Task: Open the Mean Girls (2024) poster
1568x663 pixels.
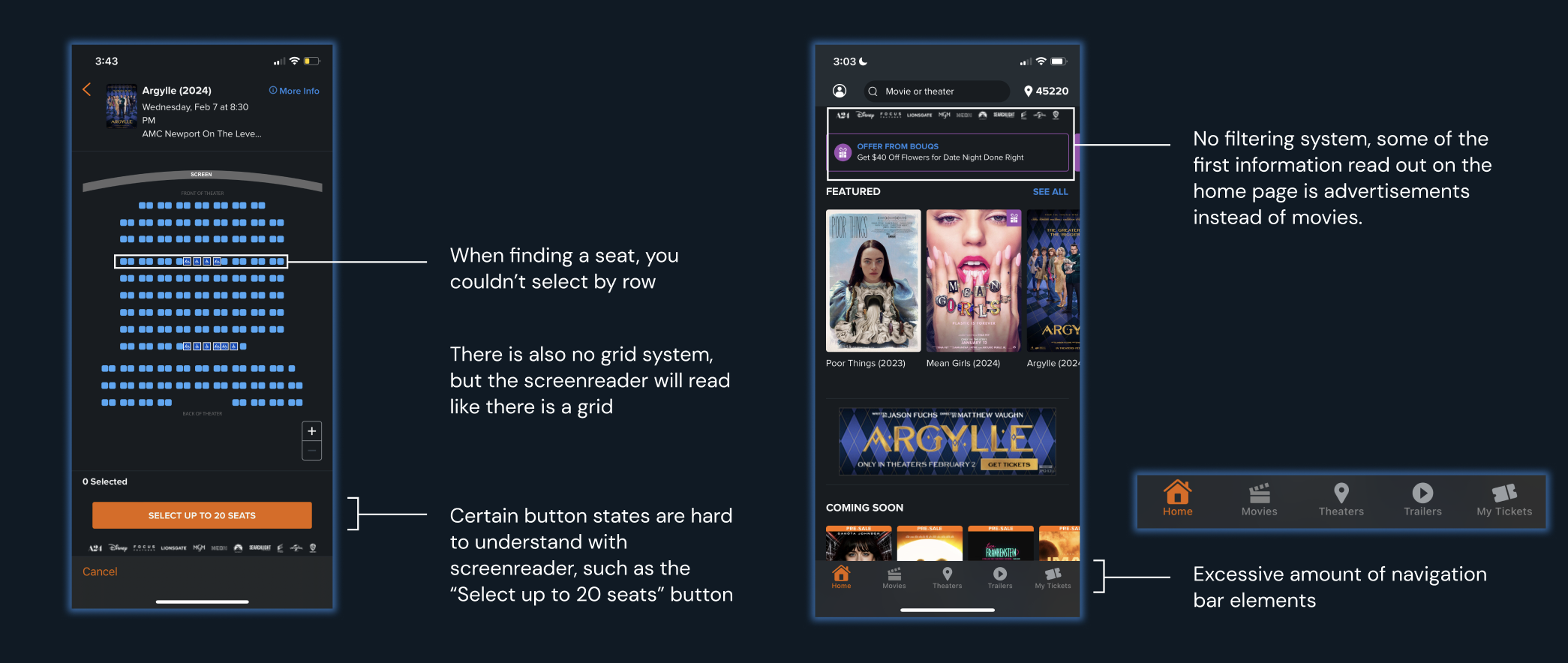Action: click(x=974, y=280)
